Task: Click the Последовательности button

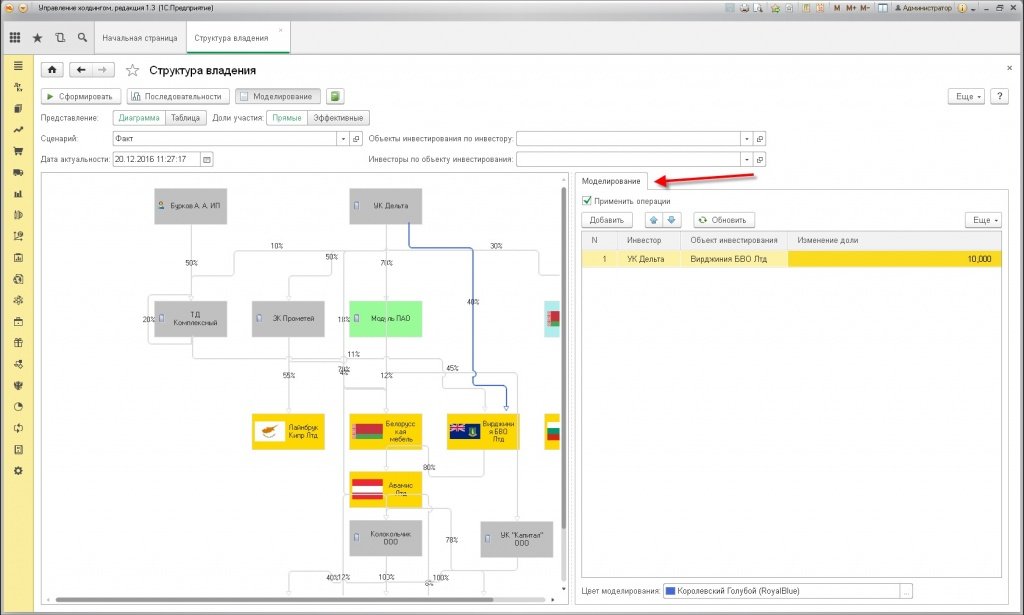Action: [178, 97]
